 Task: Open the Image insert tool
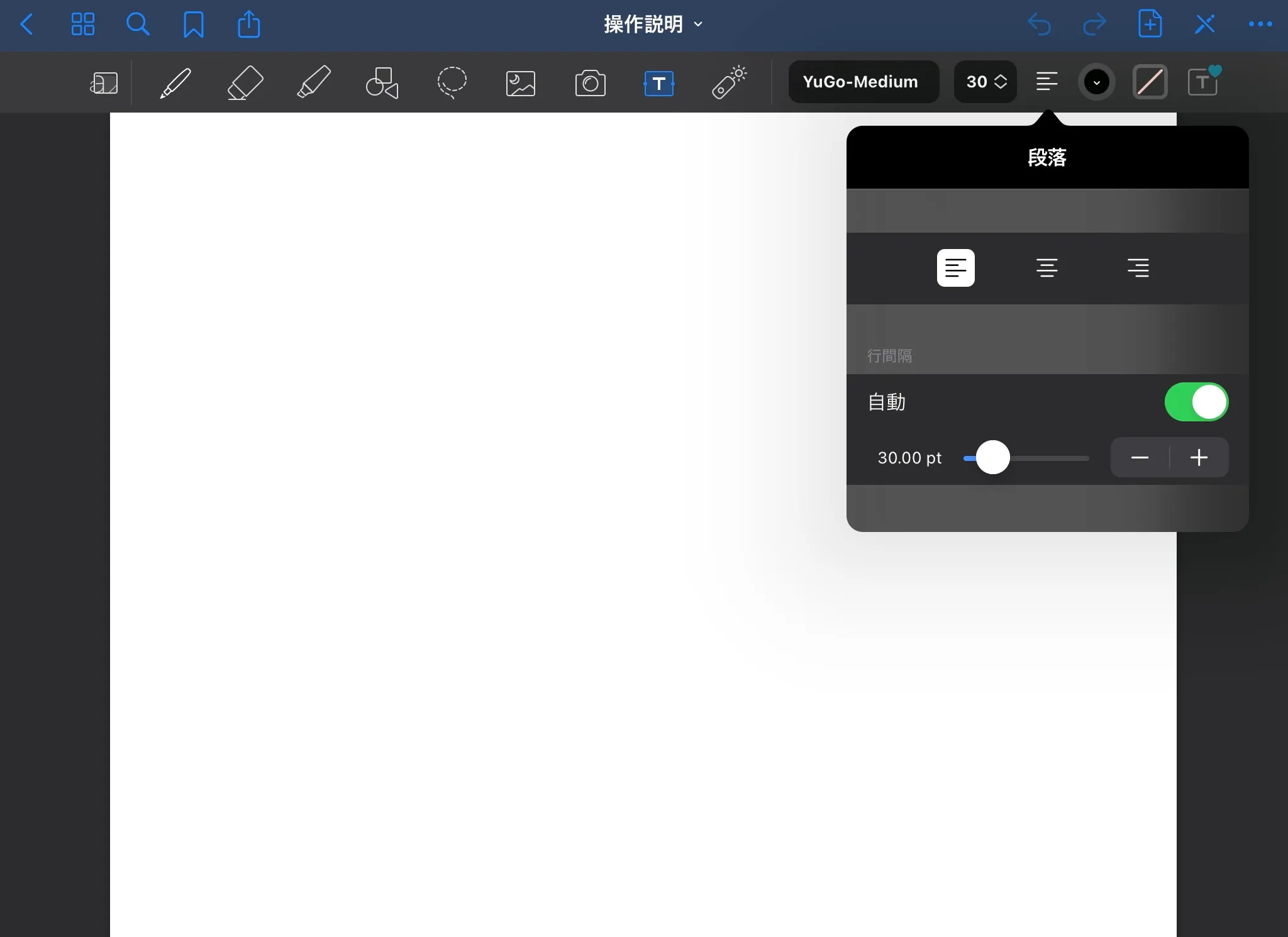click(521, 82)
